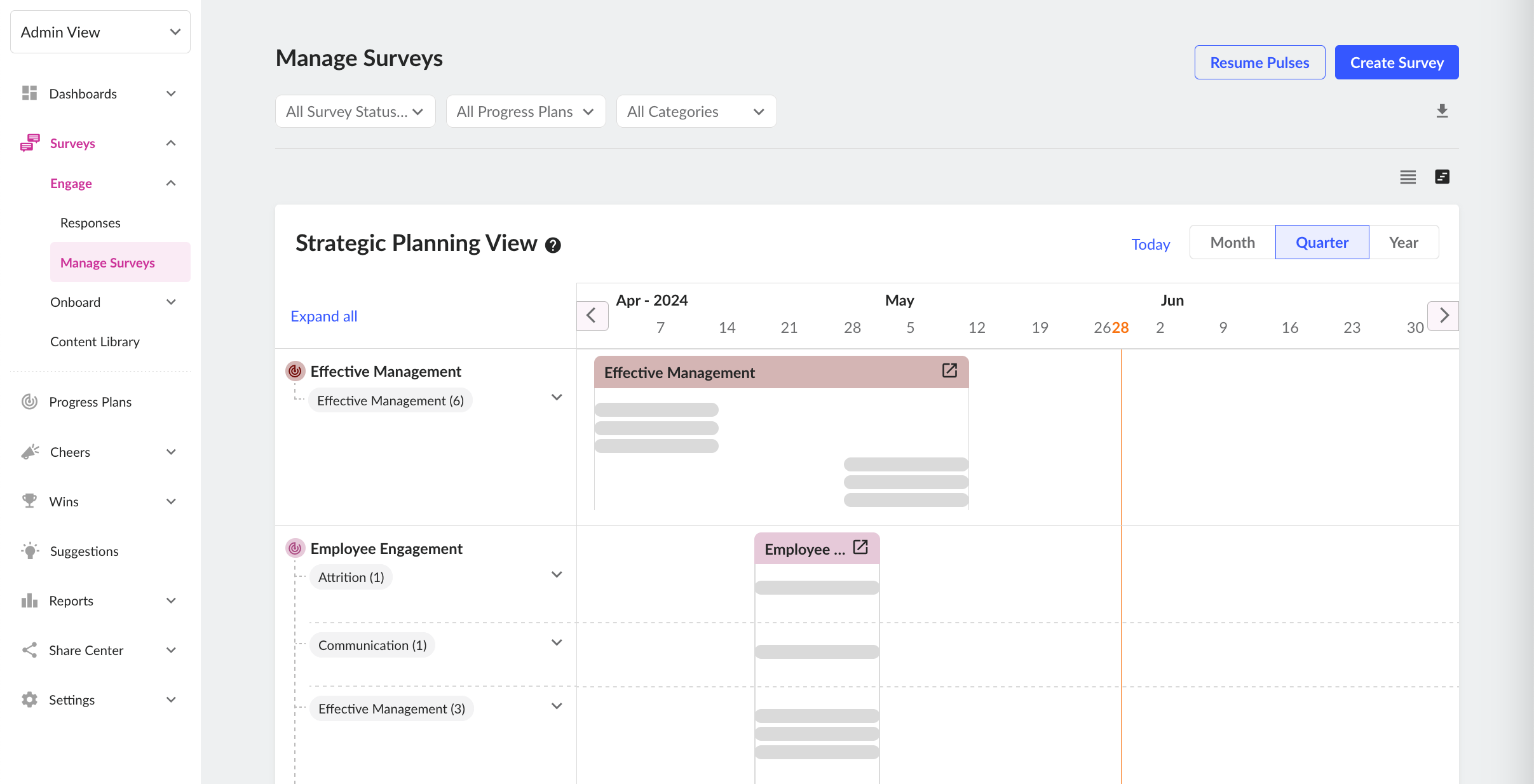This screenshot has height=784, width=1534.
Task: Click the Reports bar chart icon
Action: (x=29, y=600)
